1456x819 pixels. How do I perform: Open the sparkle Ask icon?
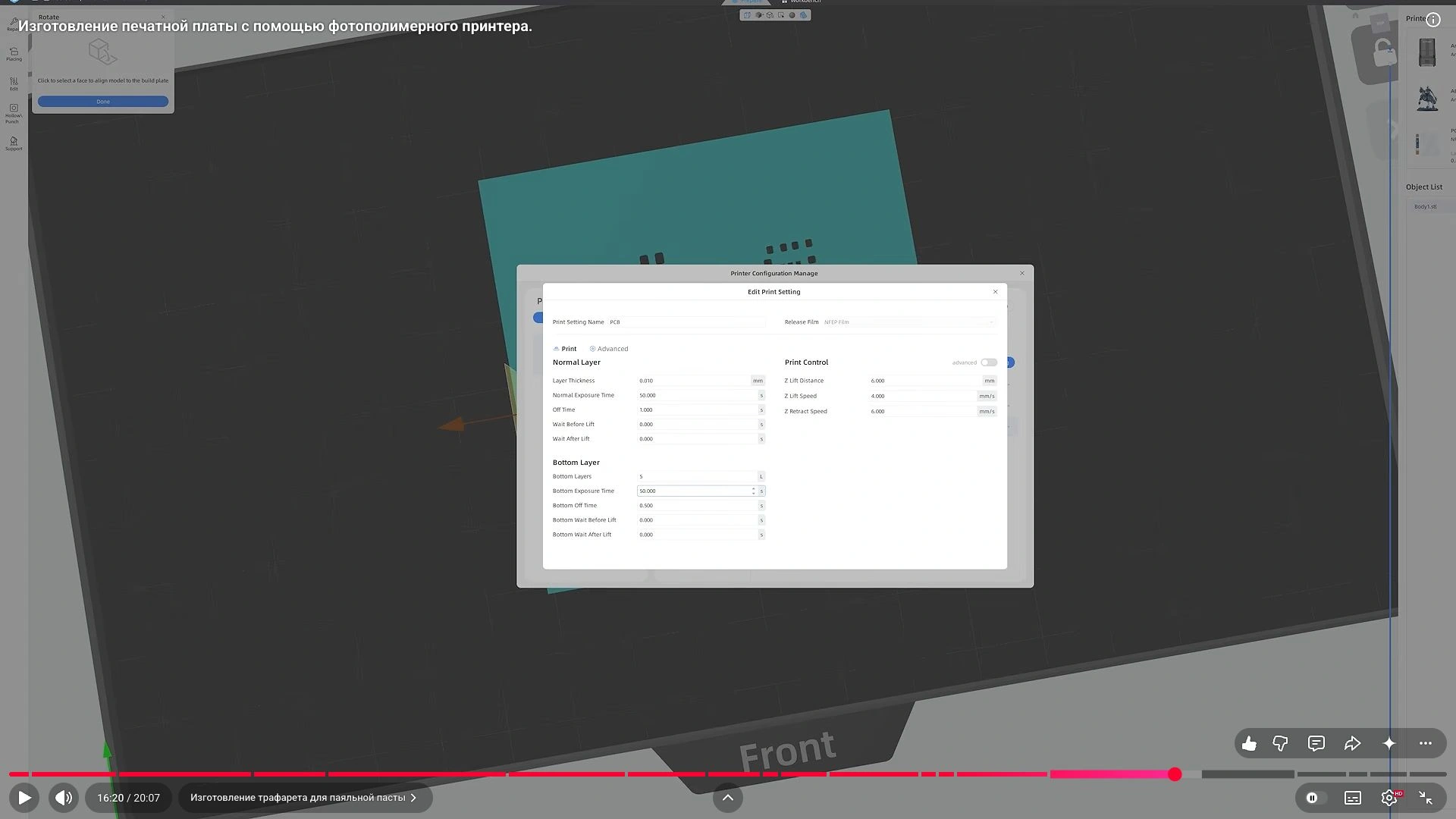coord(1389,744)
